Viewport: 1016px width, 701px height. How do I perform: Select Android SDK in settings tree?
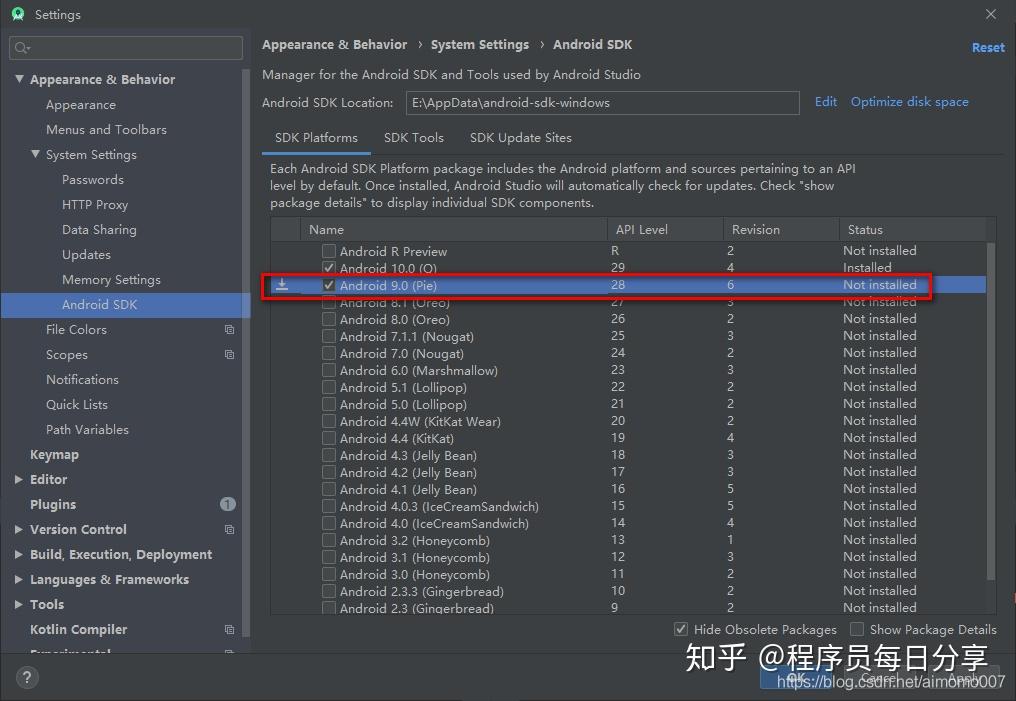tap(125, 305)
